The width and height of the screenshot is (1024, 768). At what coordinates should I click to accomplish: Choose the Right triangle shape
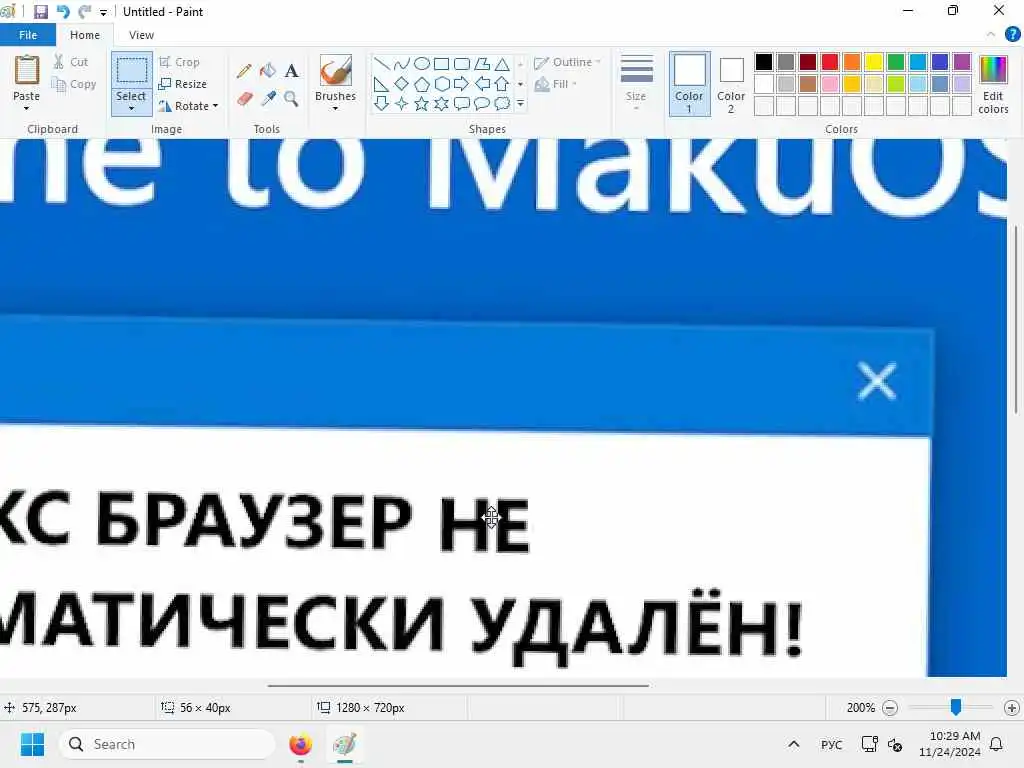[381, 84]
